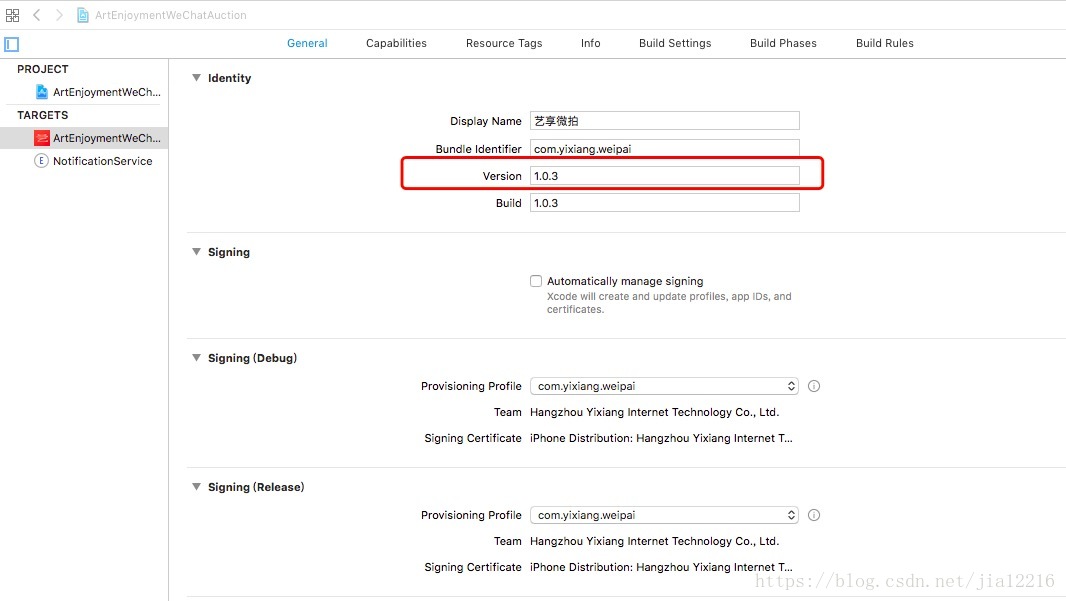
Task: Switch to the General tab
Action: 307,43
